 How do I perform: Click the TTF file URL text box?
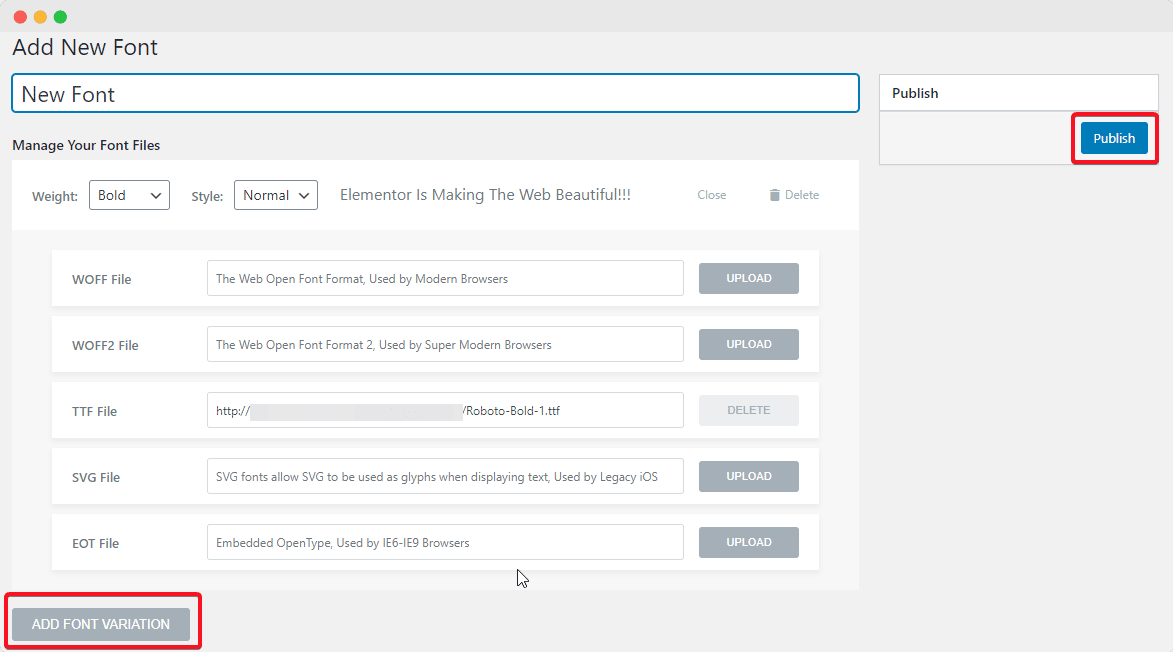[x=444, y=410]
